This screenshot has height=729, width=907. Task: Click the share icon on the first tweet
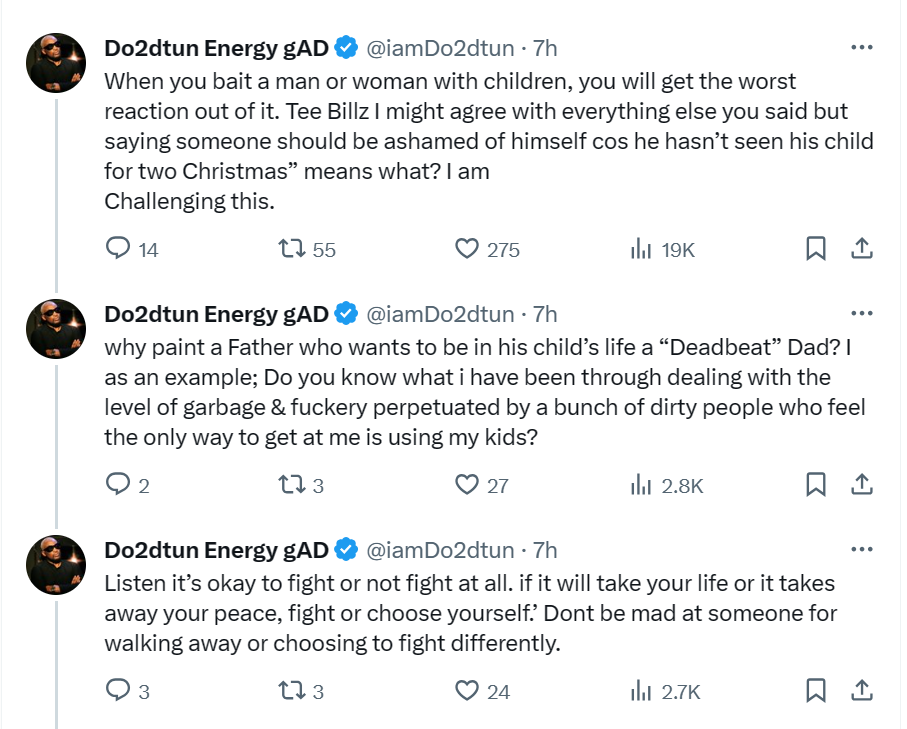[861, 250]
